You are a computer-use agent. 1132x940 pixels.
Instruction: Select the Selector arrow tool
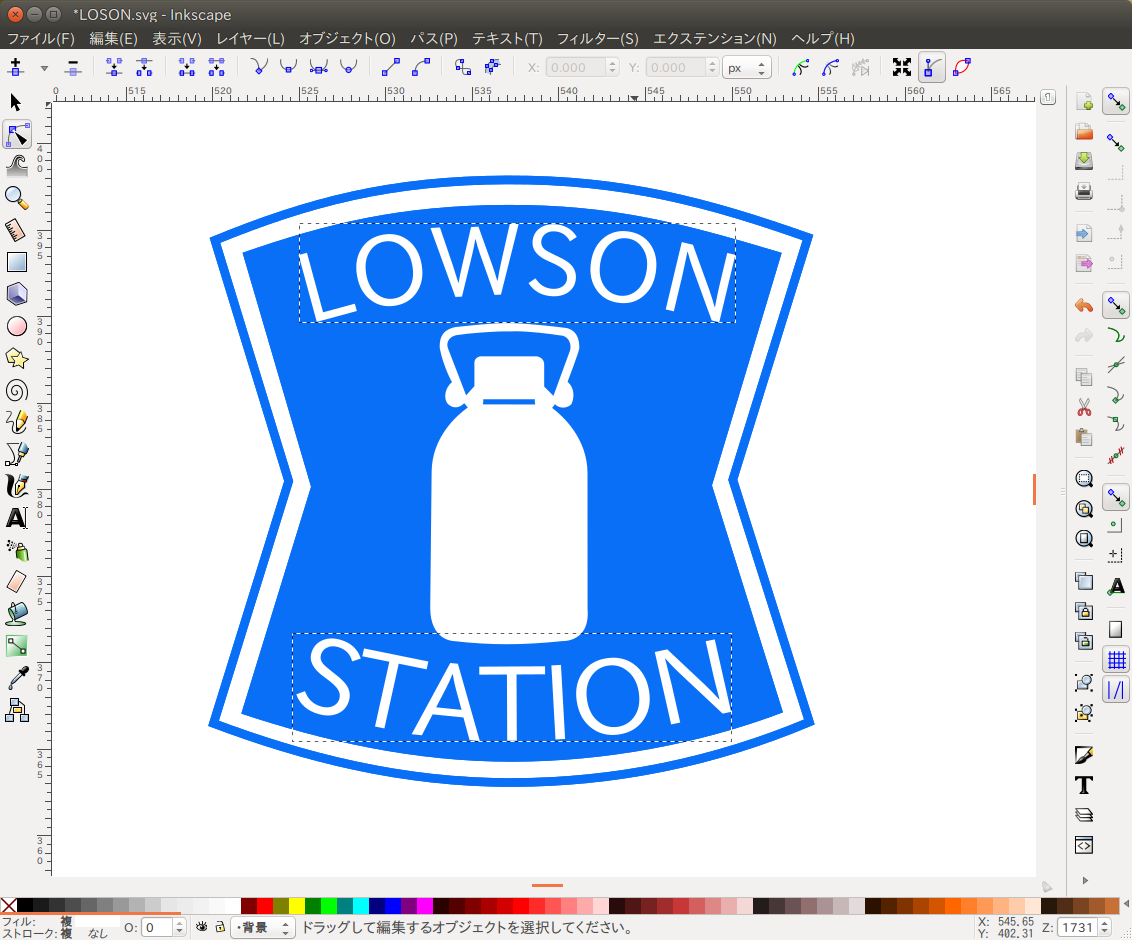(x=16, y=103)
